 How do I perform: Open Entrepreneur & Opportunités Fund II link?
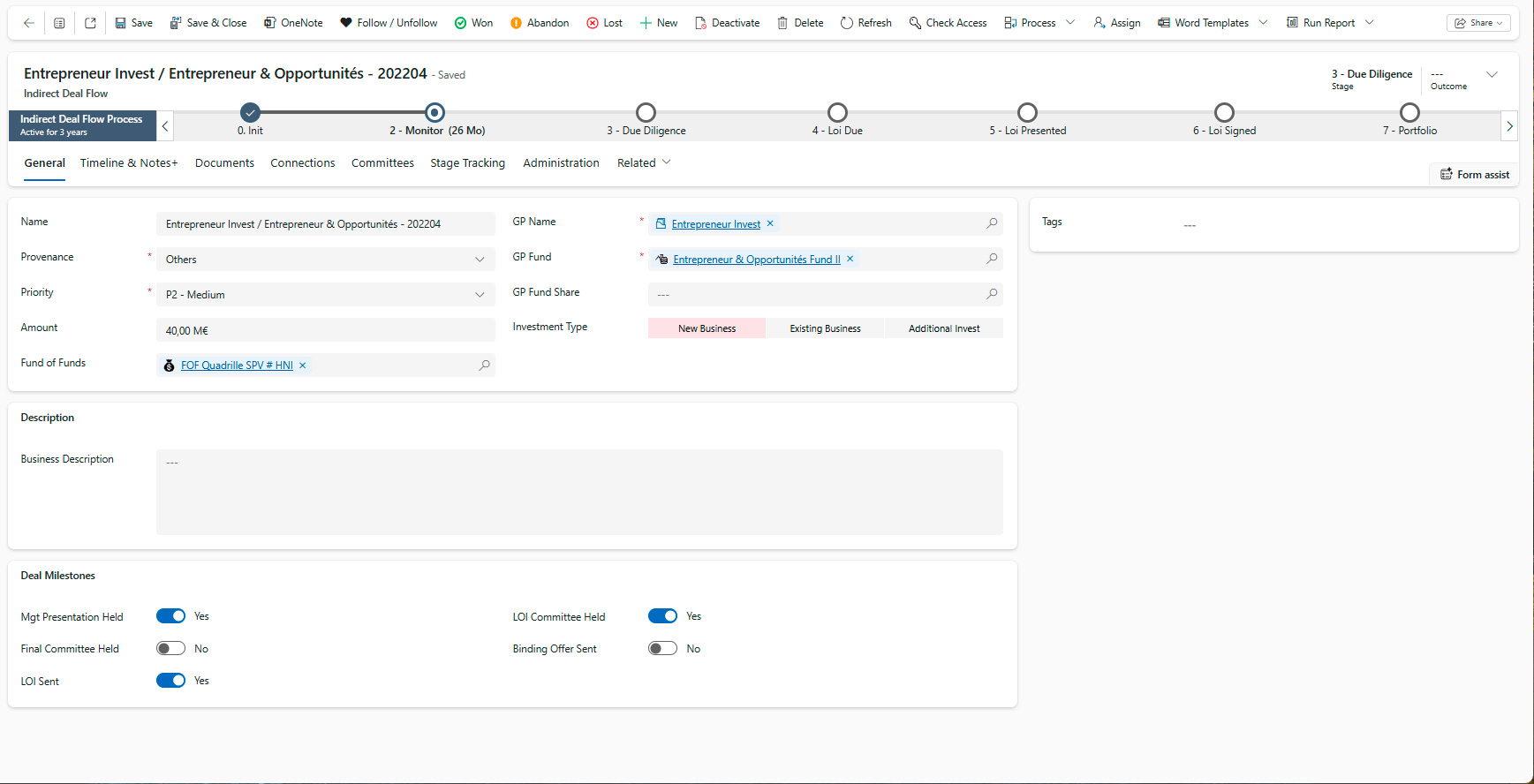click(757, 260)
